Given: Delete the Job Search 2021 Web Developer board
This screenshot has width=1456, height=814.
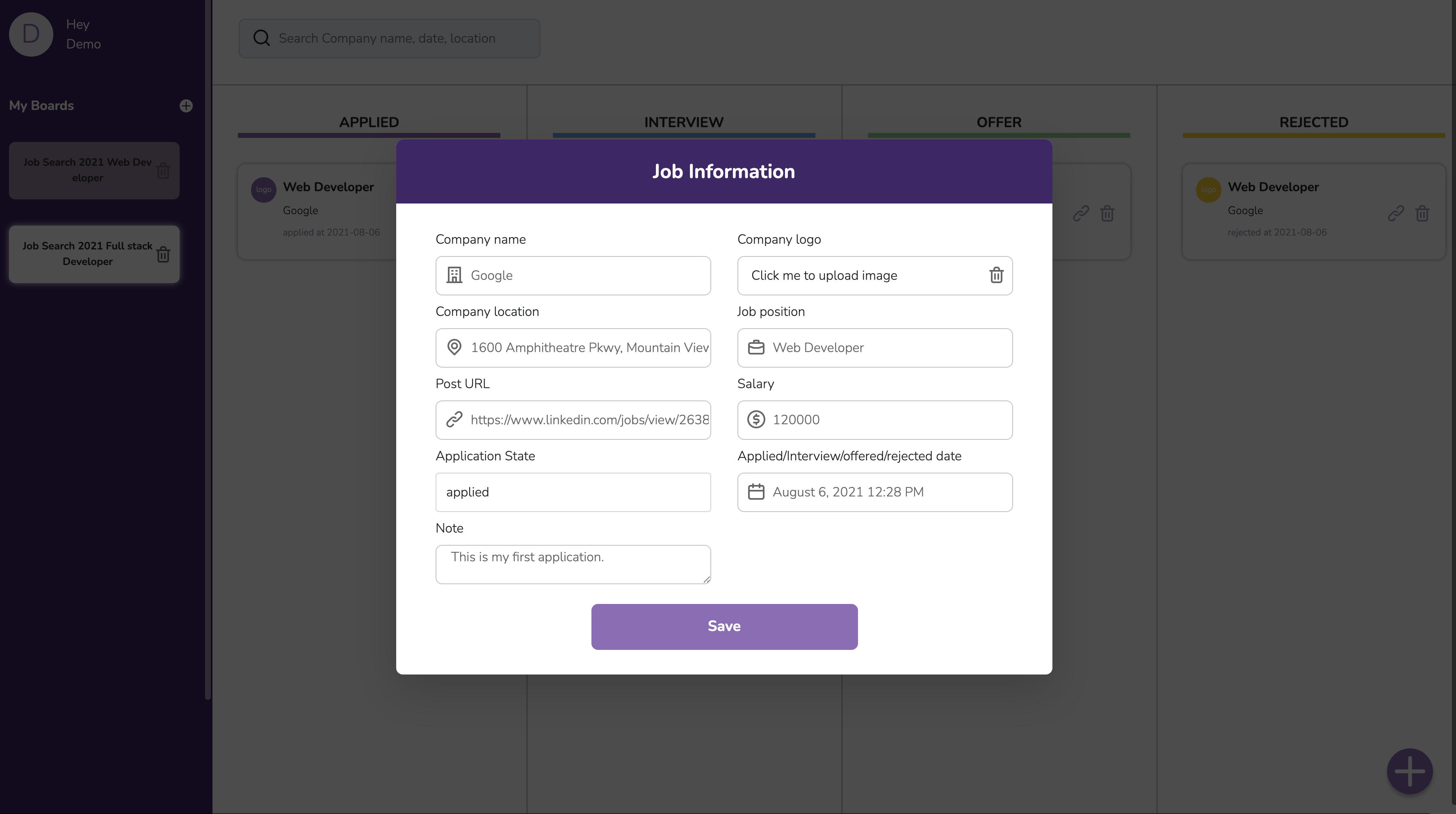Looking at the screenshot, I should [163, 170].
